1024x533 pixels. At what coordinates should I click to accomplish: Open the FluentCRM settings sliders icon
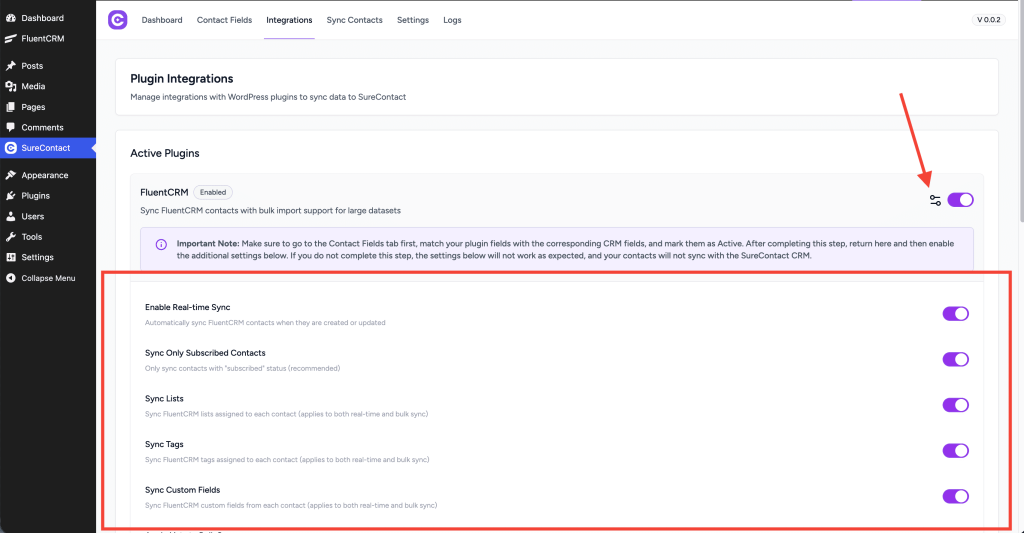[935, 200]
